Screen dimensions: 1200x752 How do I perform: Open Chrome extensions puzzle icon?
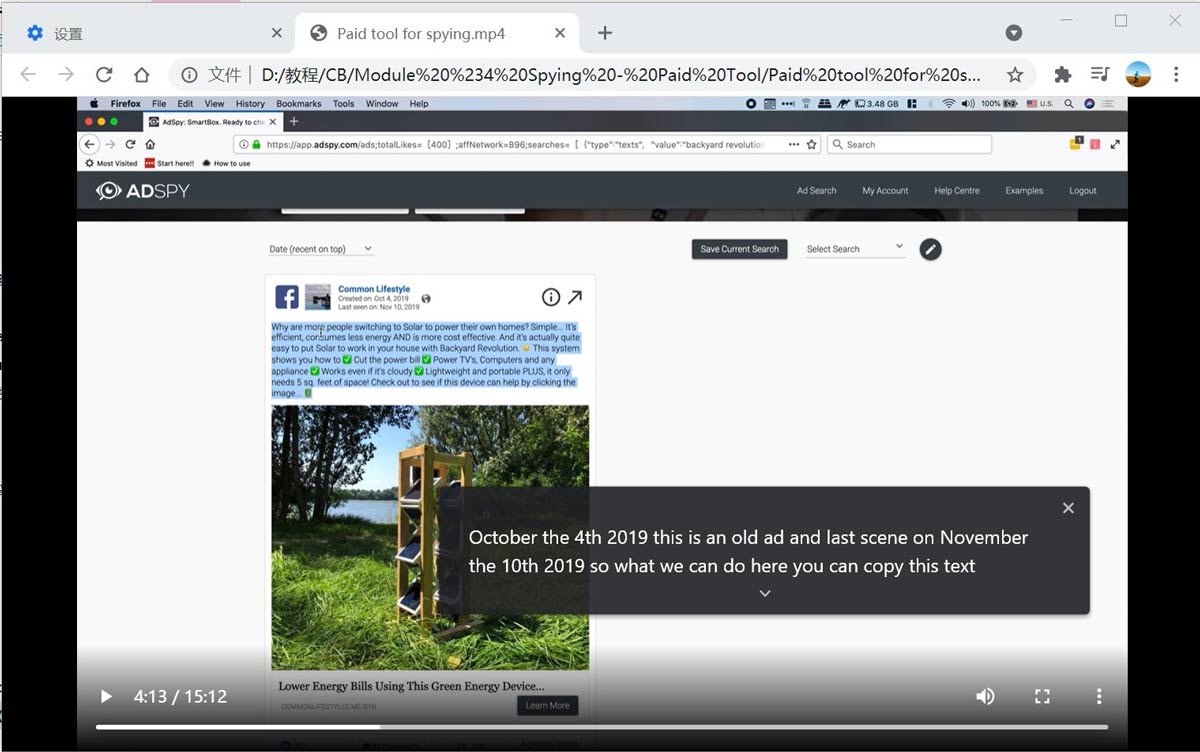click(x=1062, y=75)
